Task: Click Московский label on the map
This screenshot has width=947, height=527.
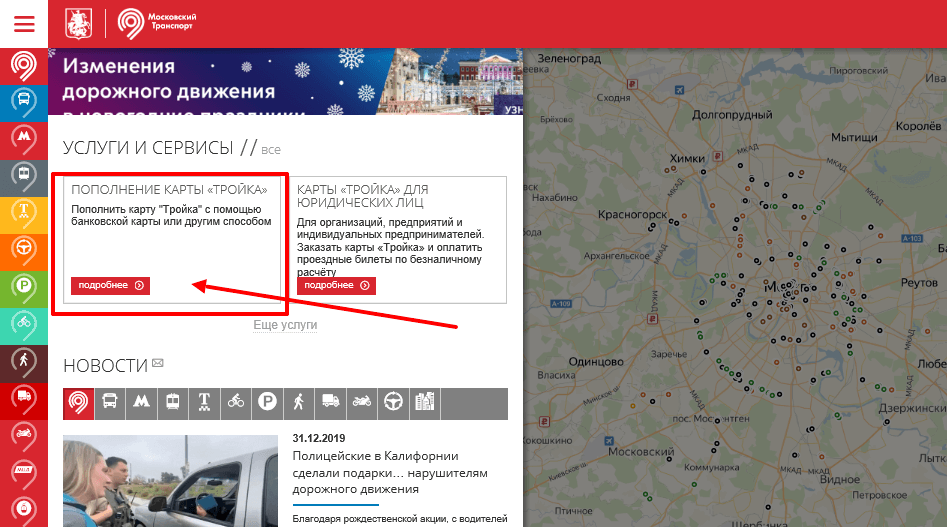Action: (x=641, y=452)
